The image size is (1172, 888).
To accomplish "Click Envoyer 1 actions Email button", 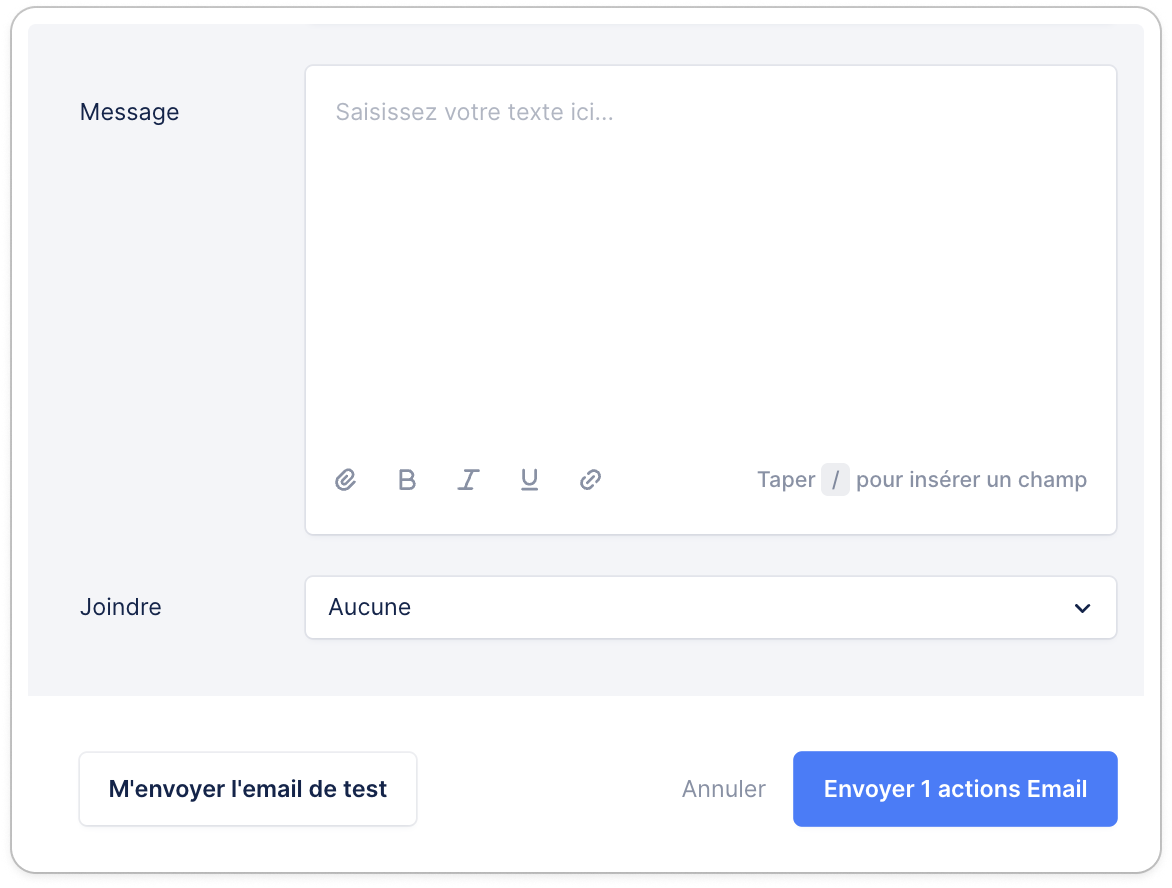I will coord(955,789).
